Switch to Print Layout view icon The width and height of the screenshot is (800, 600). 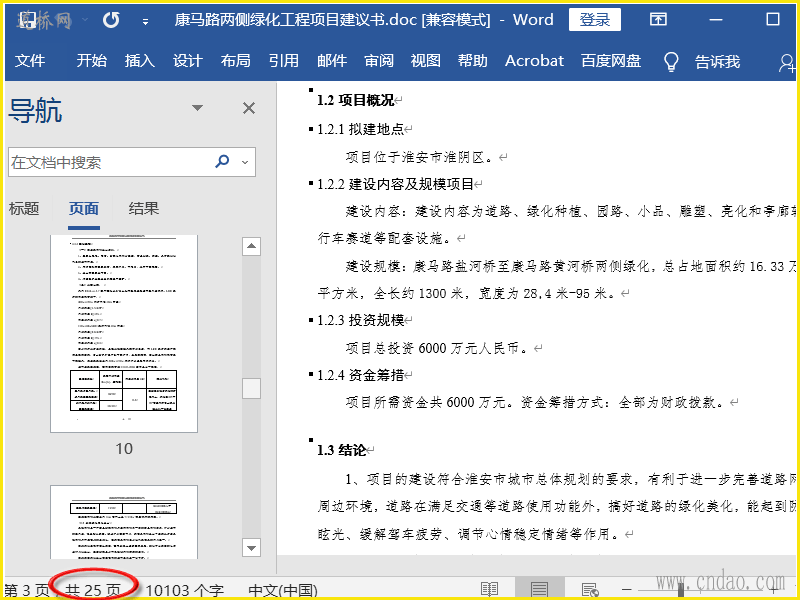pyautogui.click(x=539, y=589)
